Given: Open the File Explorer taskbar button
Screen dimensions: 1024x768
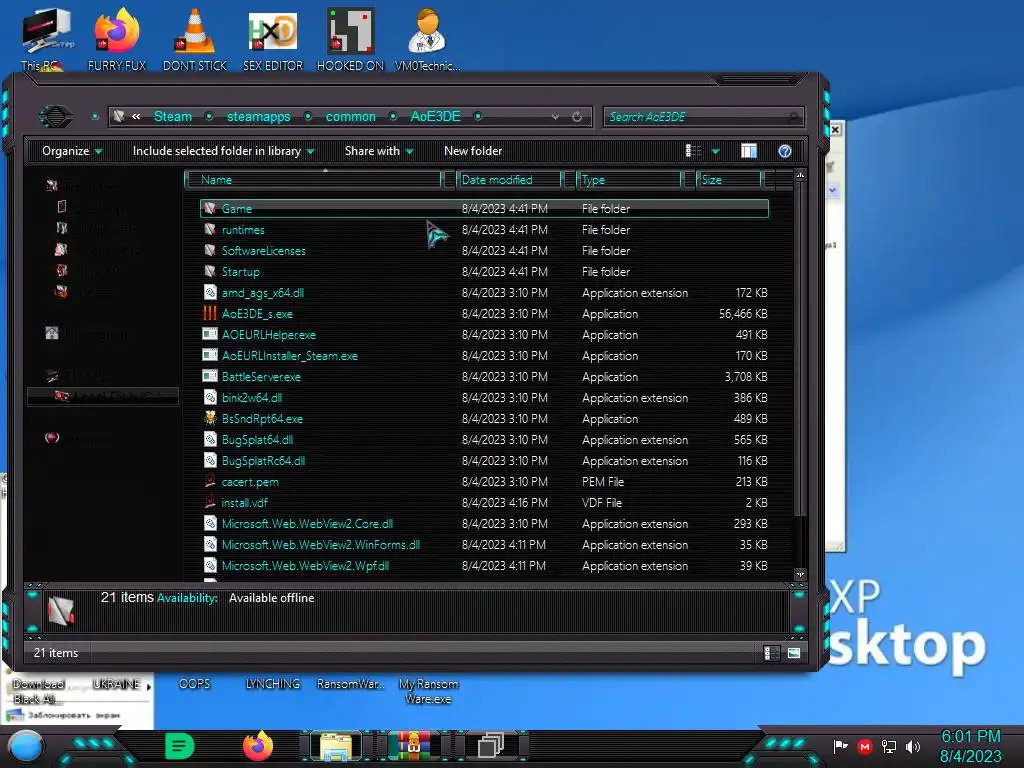Looking at the screenshot, I should tap(336, 746).
